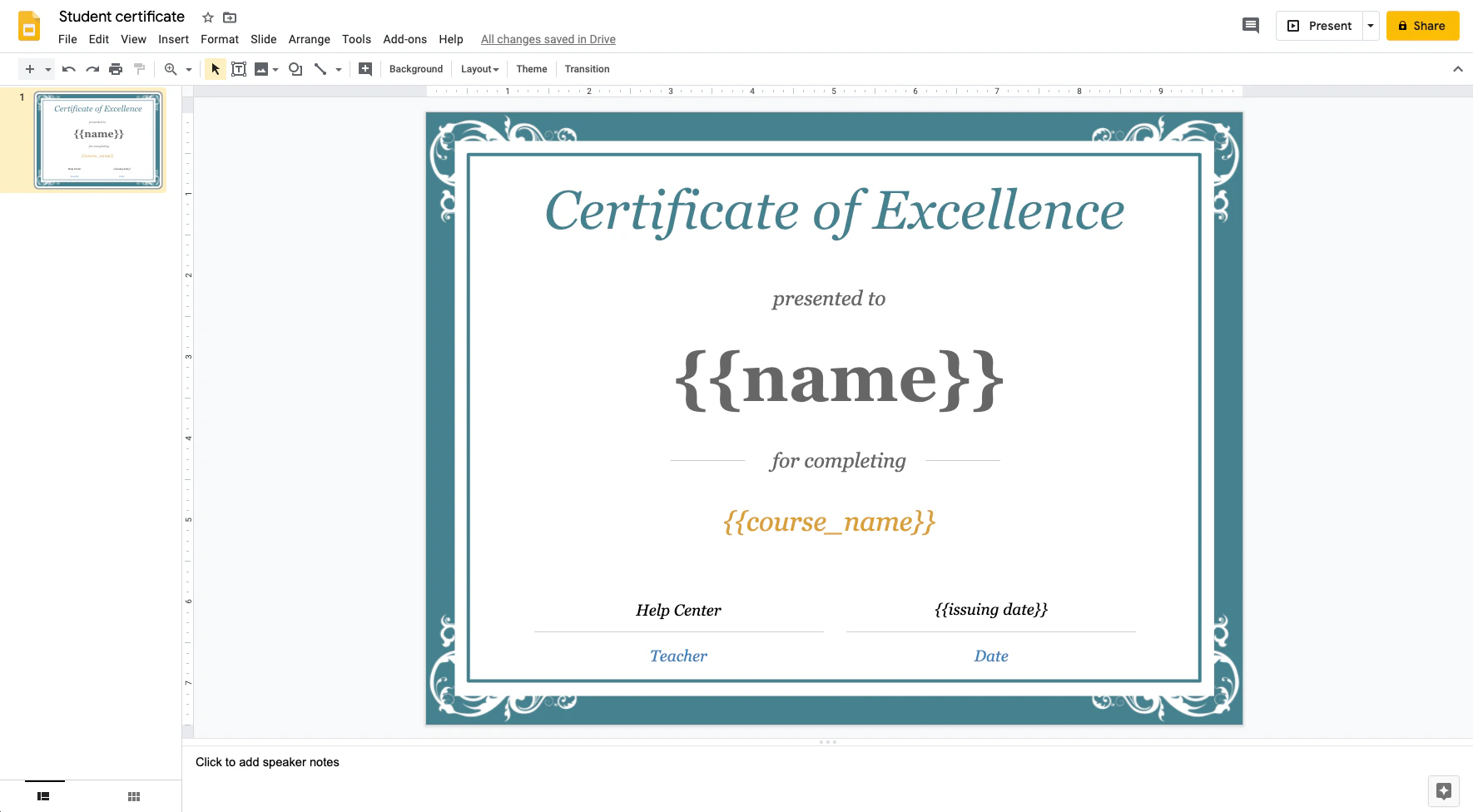Star the Student certificate document
The height and width of the screenshot is (812, 1473).
coord(208,17)
